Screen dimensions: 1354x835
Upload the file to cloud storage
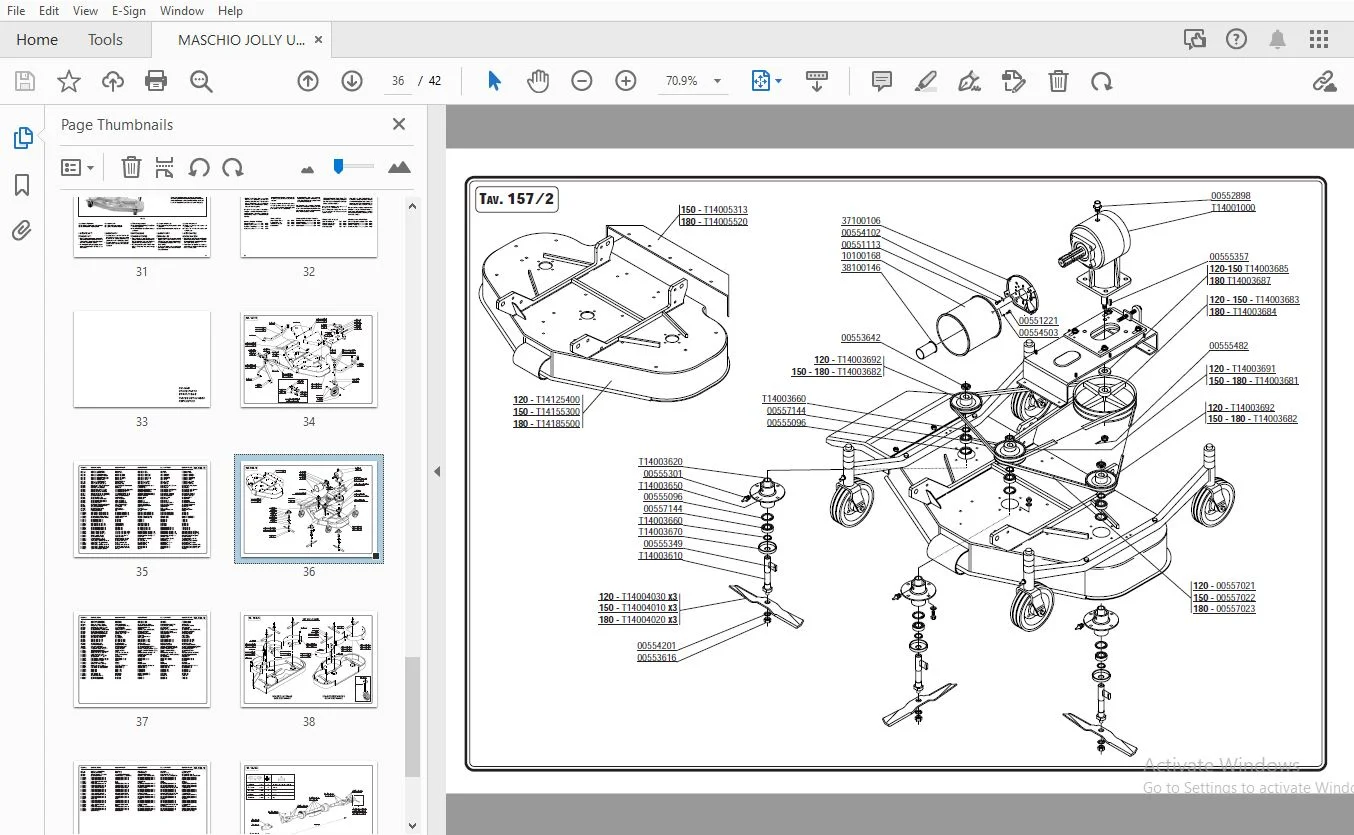pyautogui.click(x=113, y=81)
